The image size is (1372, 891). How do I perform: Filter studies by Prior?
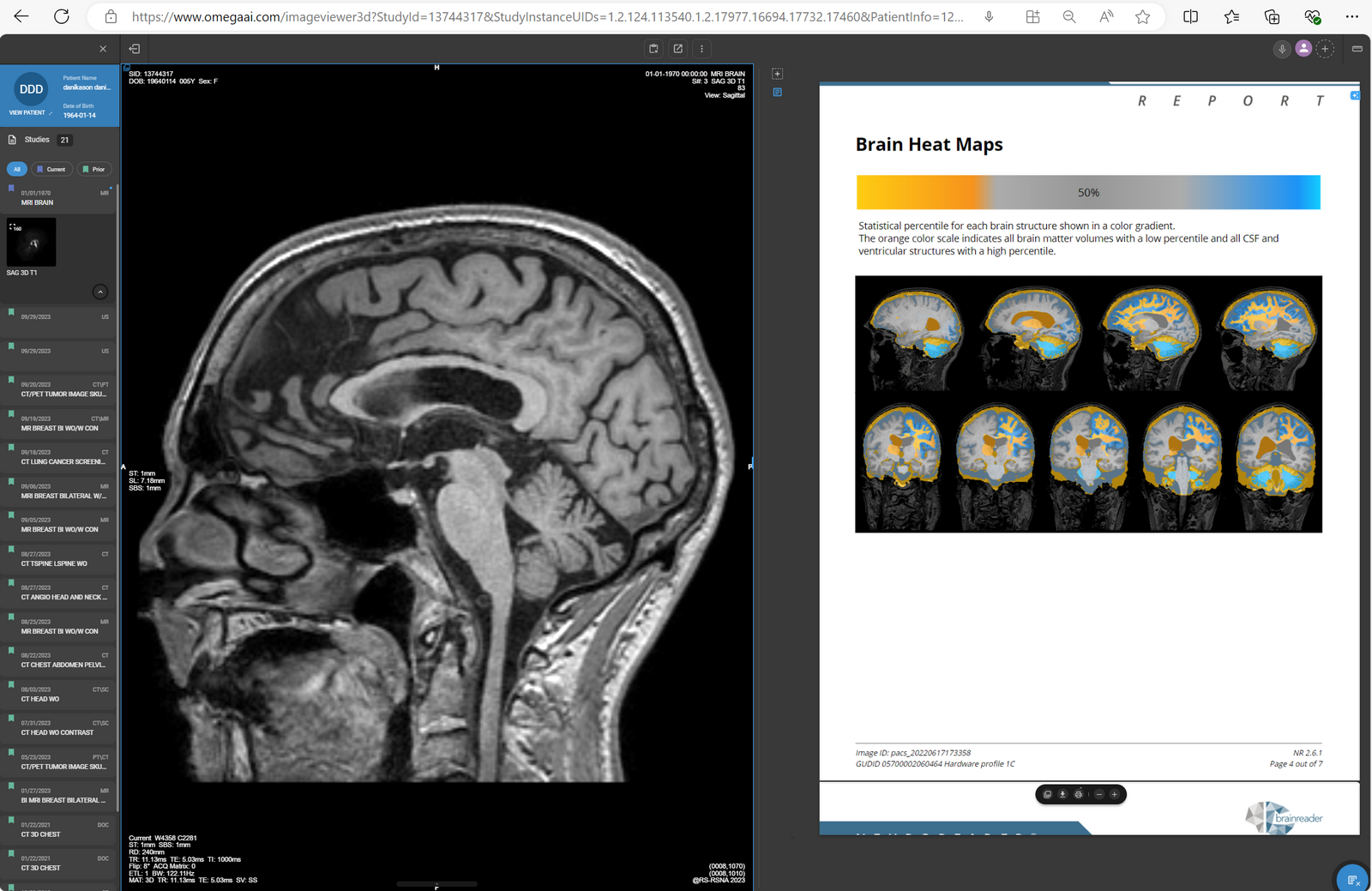coord(94,169)
